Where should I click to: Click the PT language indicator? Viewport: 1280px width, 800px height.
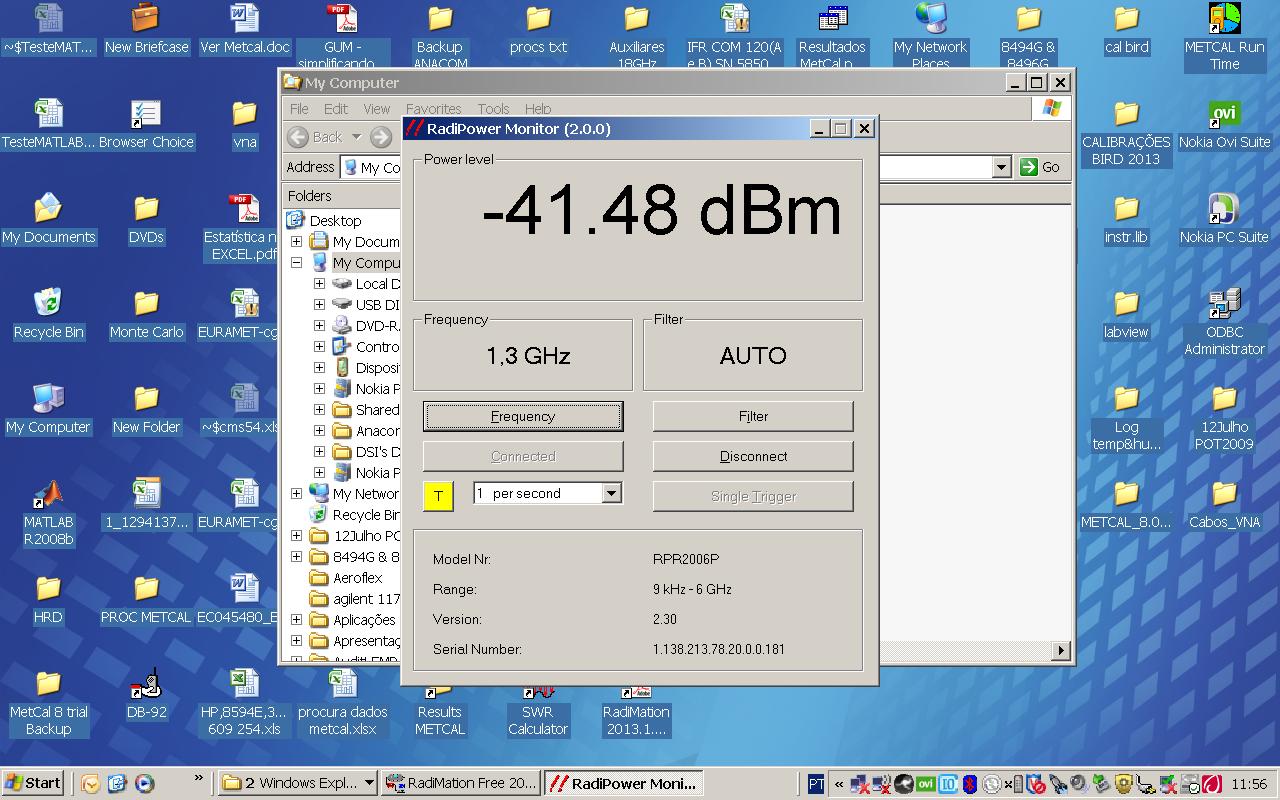pyautogui.click(x=815, y=784)
